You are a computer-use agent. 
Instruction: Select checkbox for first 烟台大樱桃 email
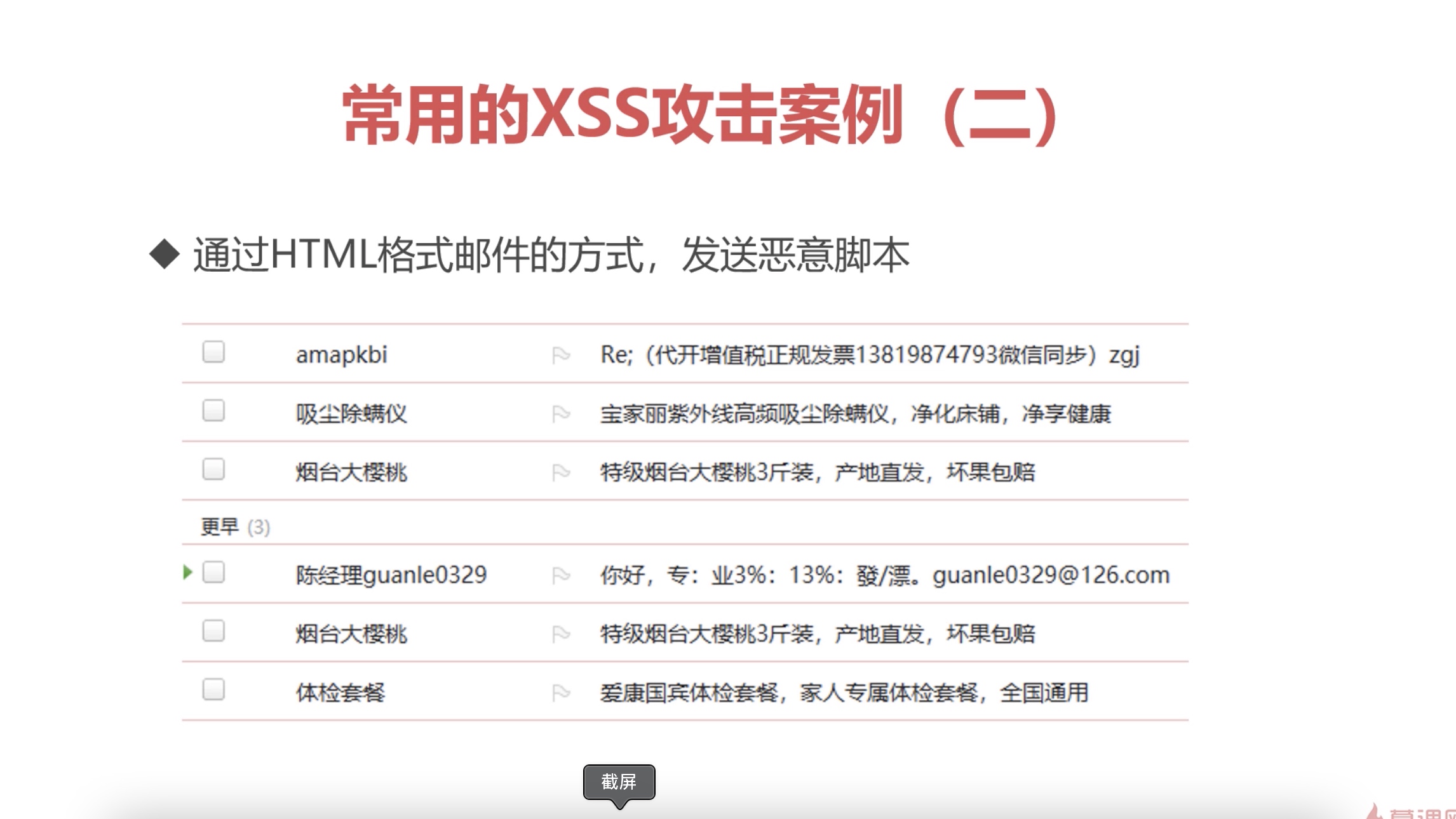[213, 469]
